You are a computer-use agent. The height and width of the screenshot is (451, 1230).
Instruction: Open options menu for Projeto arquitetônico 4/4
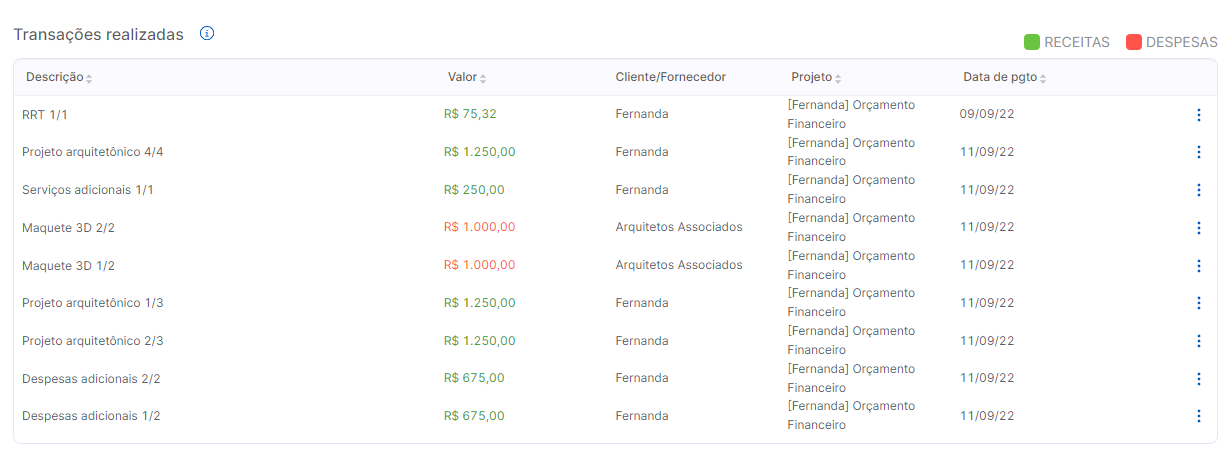point(1199,152)
